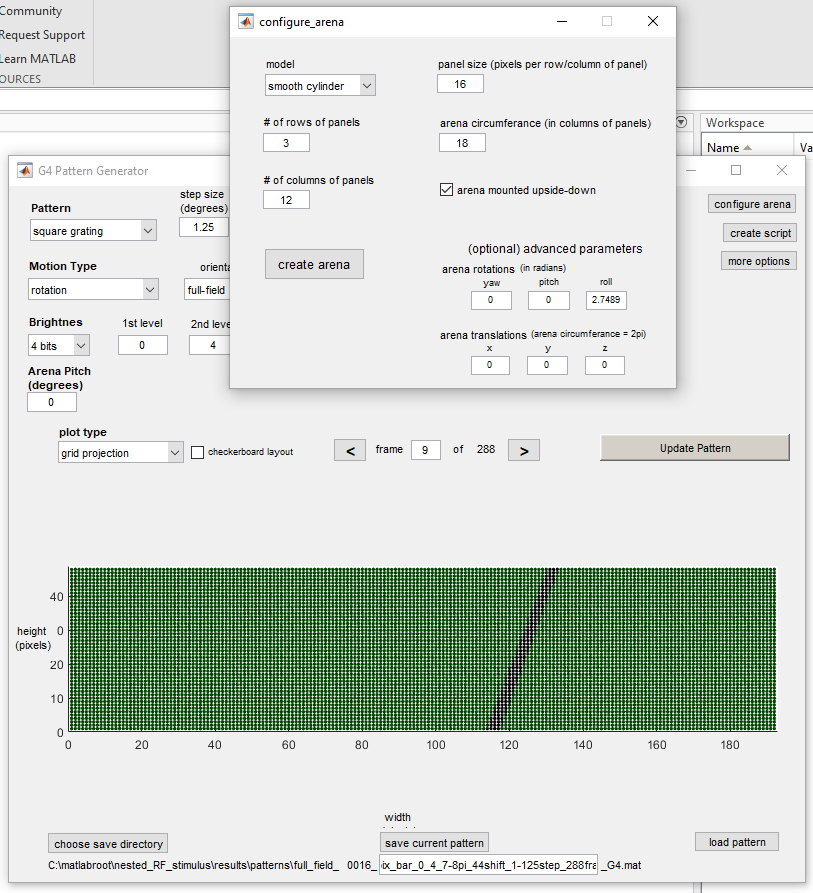Click the MATLAB icon in configure_arena title bar
This screenshot has width=813, height=893.
(x=246, y=21)
